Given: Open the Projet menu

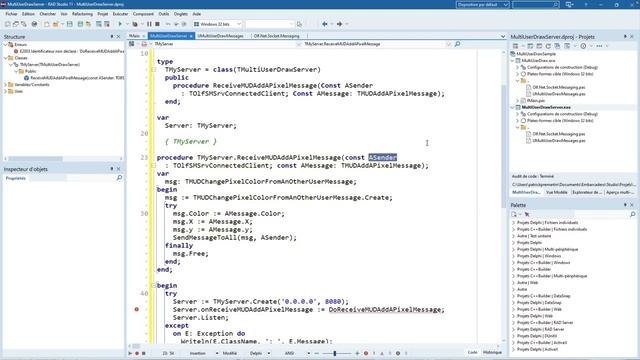Looking at the screenshot, I should tap(103, 14).
